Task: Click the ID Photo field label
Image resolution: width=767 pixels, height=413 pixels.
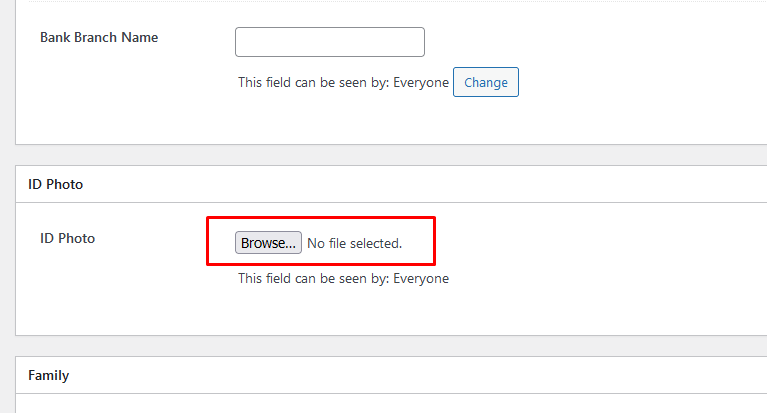Action: pos(67,238)
